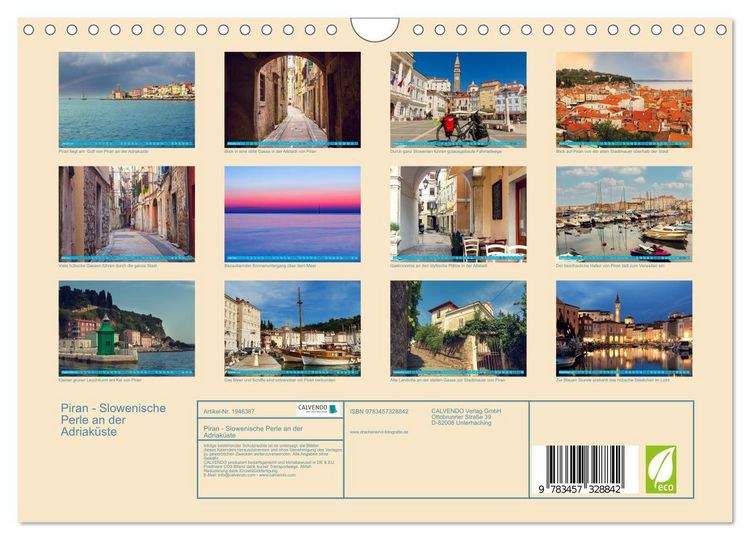Click the CALVENDO logo

[317, 409]
